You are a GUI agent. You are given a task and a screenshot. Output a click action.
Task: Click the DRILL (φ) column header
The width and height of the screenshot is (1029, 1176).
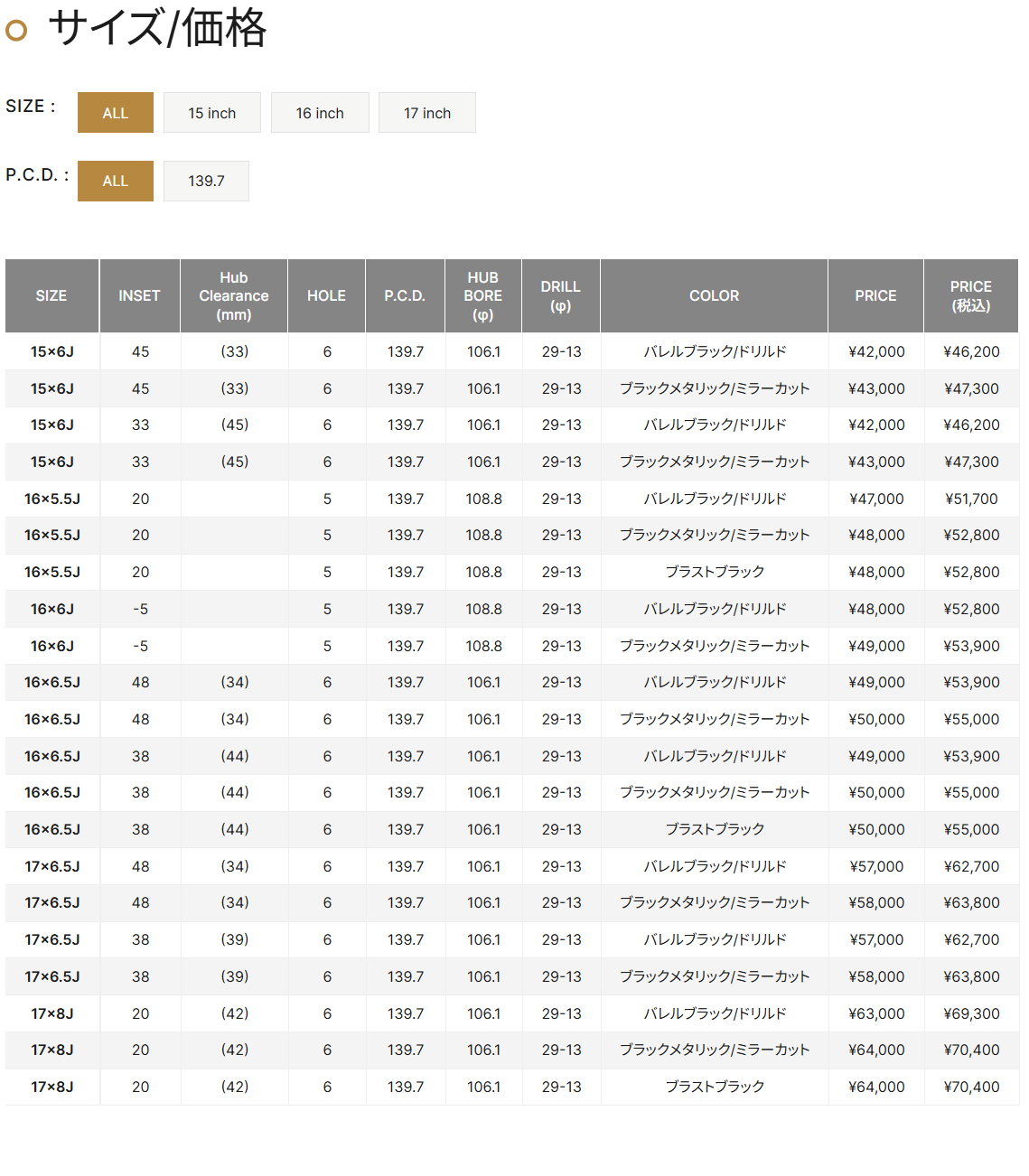pyautogui.click(x=560, y=296)
